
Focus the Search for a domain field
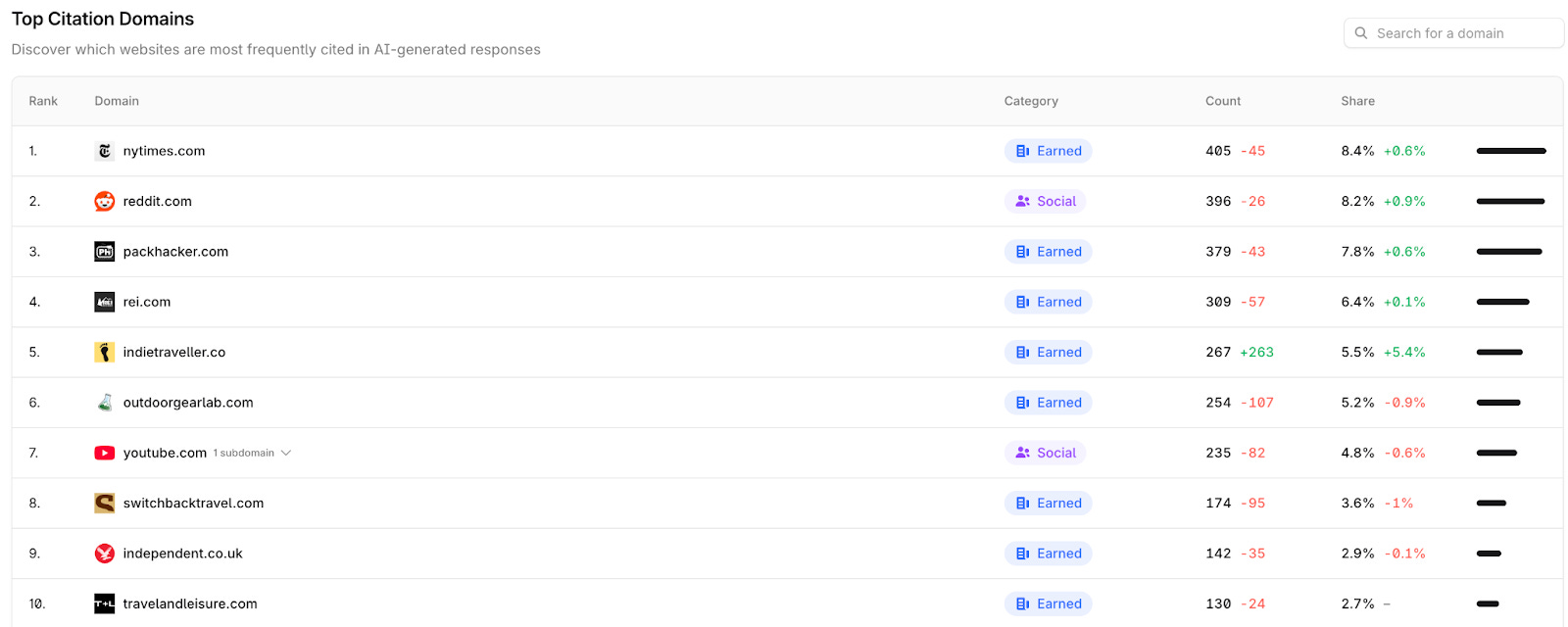pyautogui.click(x=1453, y=33)
